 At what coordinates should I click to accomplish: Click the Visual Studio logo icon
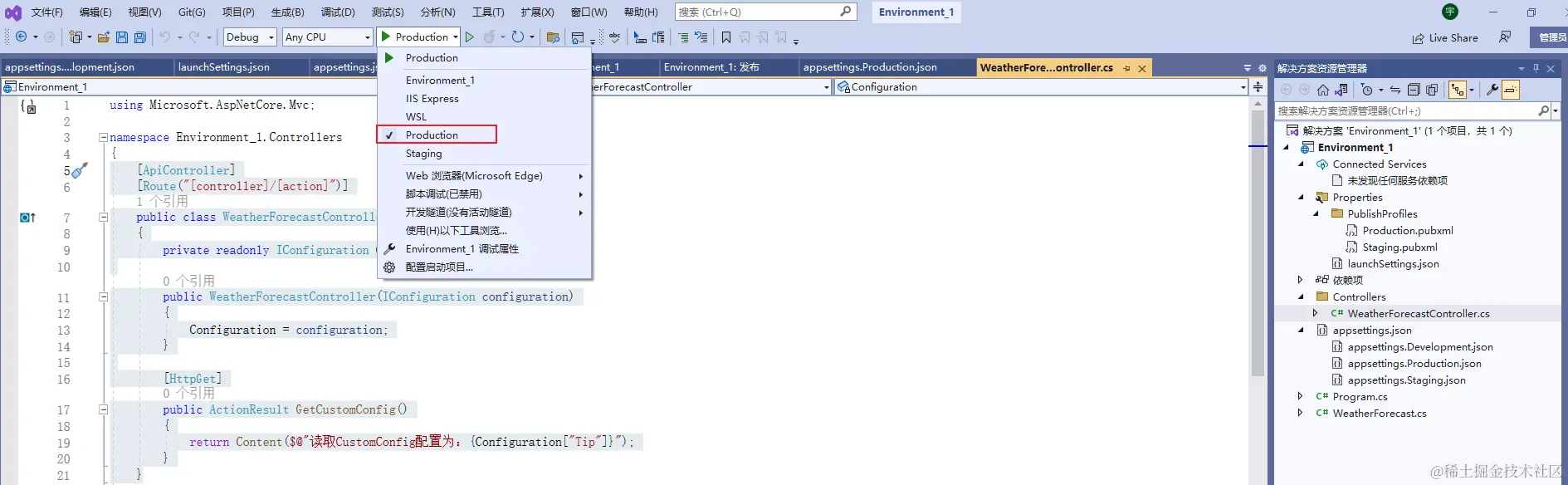(13, 12)
